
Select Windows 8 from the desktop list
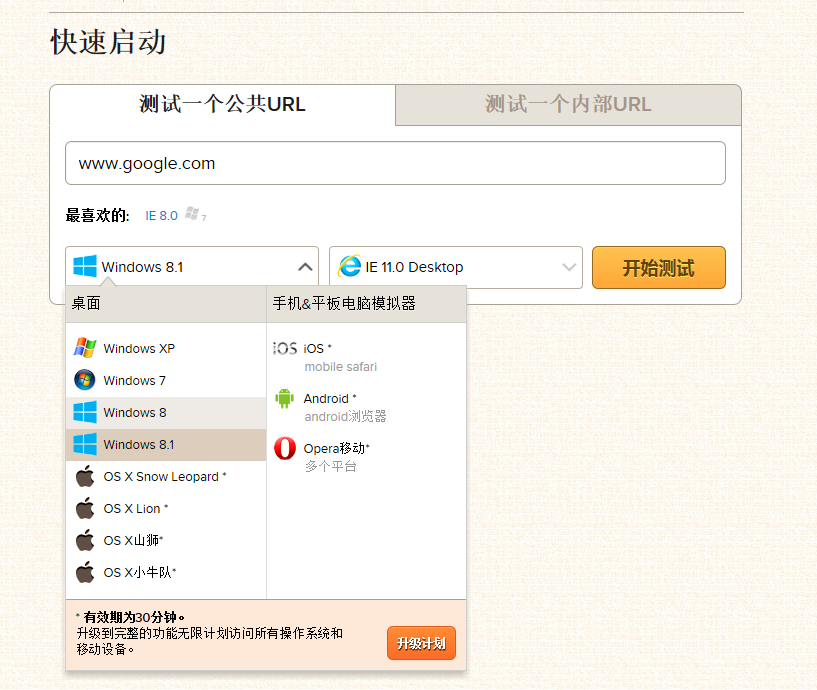tap(166, 413)
